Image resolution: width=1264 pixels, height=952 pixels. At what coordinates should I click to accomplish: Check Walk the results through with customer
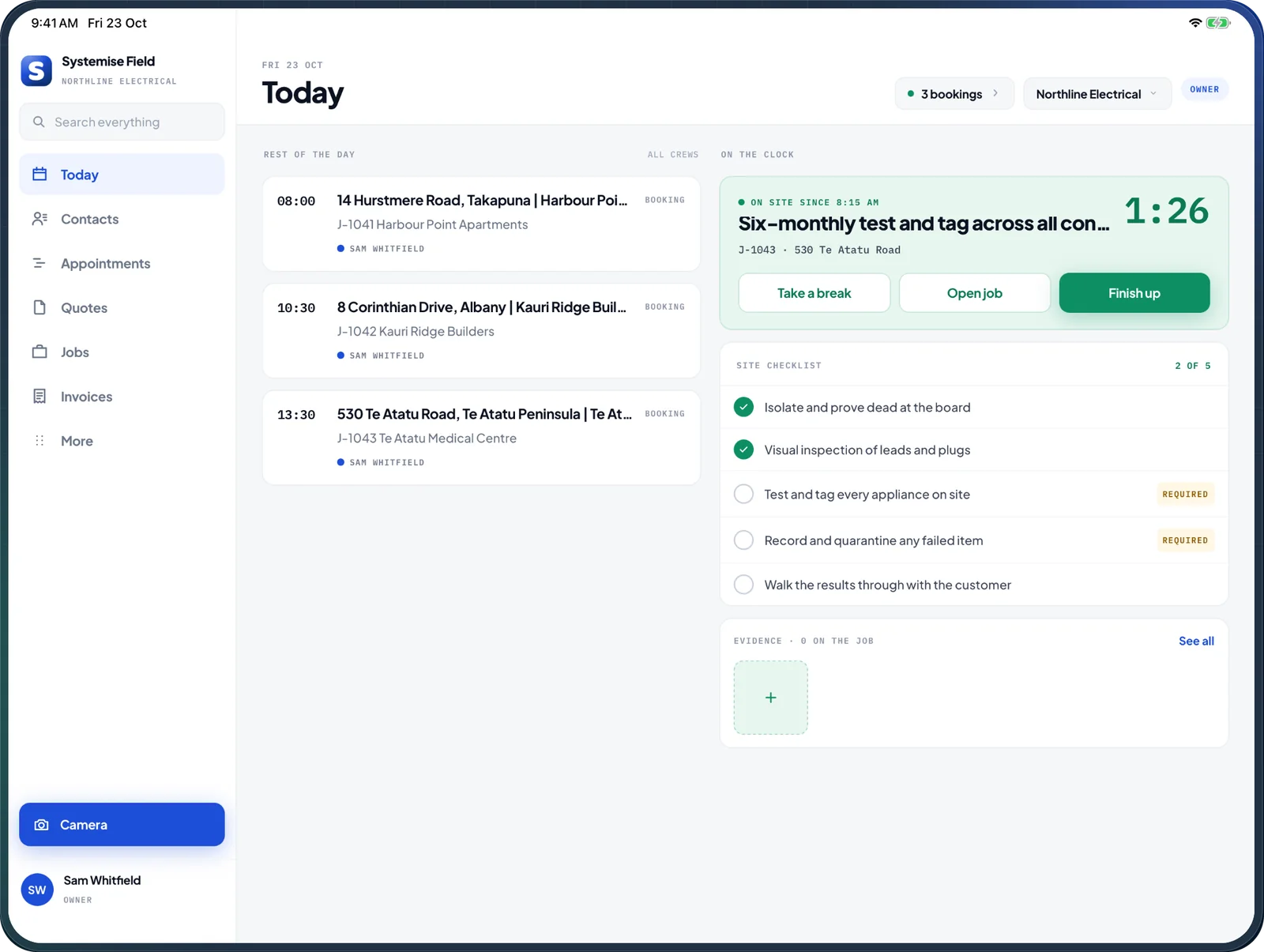(x=743, y=584)
